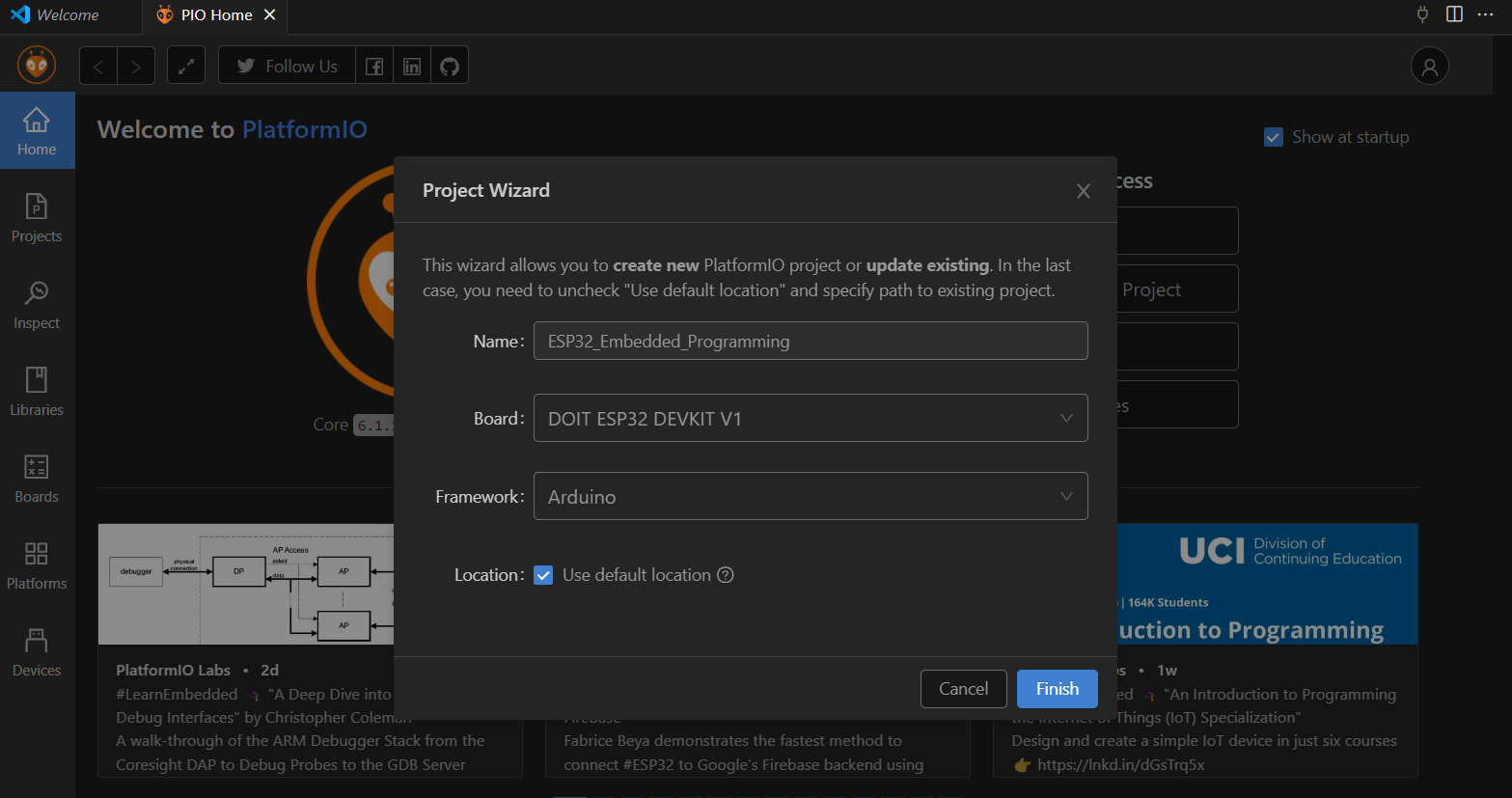Open the https://lnkd.in/dGsTrq5x link
The height and width of the screenshot is (798, 1512).
[1121, 764]
